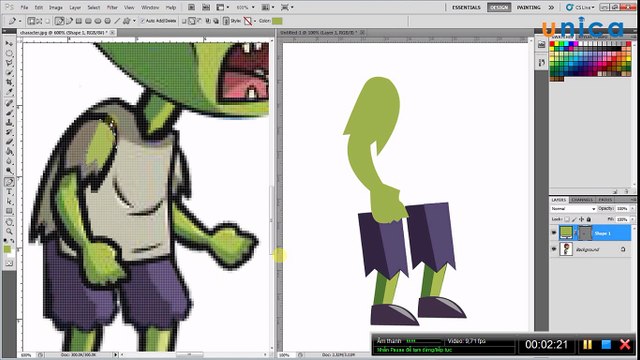Open the Image menu
This screenshot has height=360, width=640.
[56, 7]
